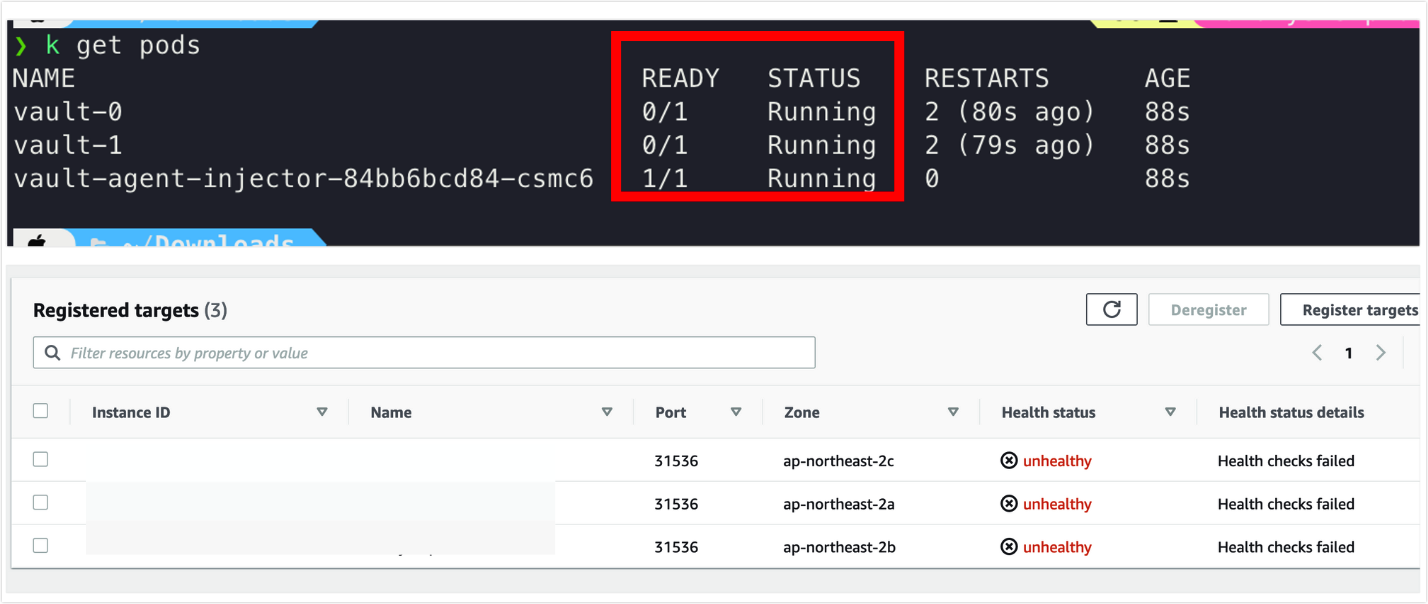1428x604 pixels.
Task: Click Health checks failed for ap-northeast-2c
Action: [x=1286, y=461]
